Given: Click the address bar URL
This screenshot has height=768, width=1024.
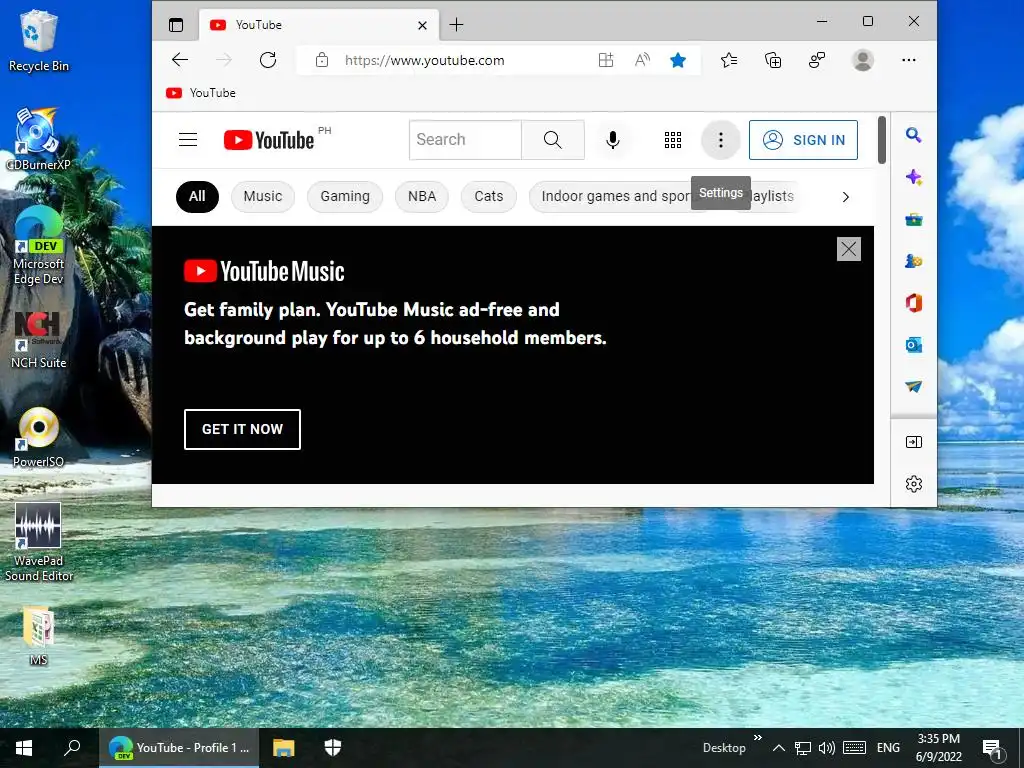Looking at the screenshot, I should [424, 60].
